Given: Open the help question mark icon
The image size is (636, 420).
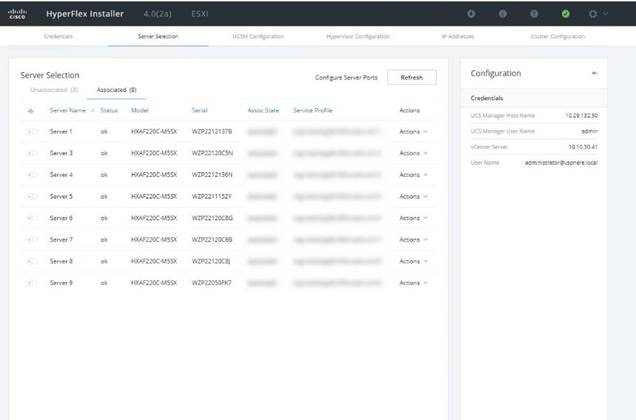Looking at the screenshot, I should point(534,14).
